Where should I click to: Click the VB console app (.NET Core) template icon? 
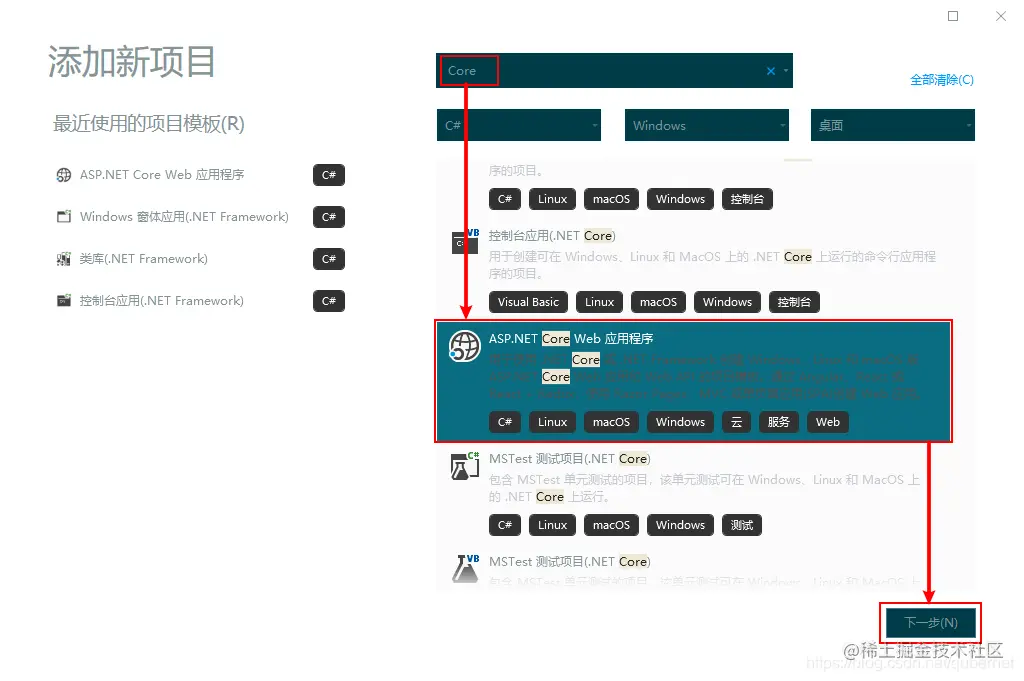coord(465,242)
